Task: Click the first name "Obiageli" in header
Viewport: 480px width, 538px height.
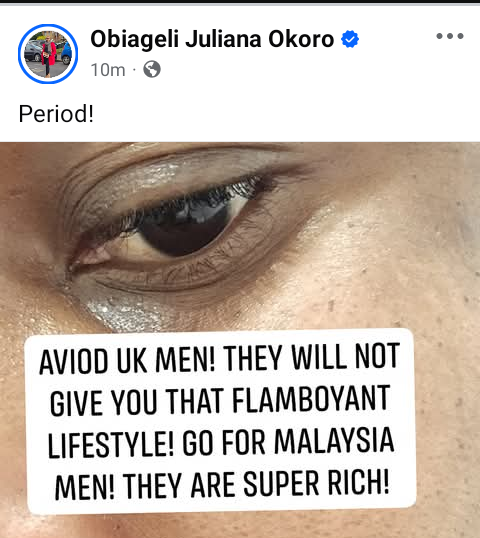Action: pos(134,39)
